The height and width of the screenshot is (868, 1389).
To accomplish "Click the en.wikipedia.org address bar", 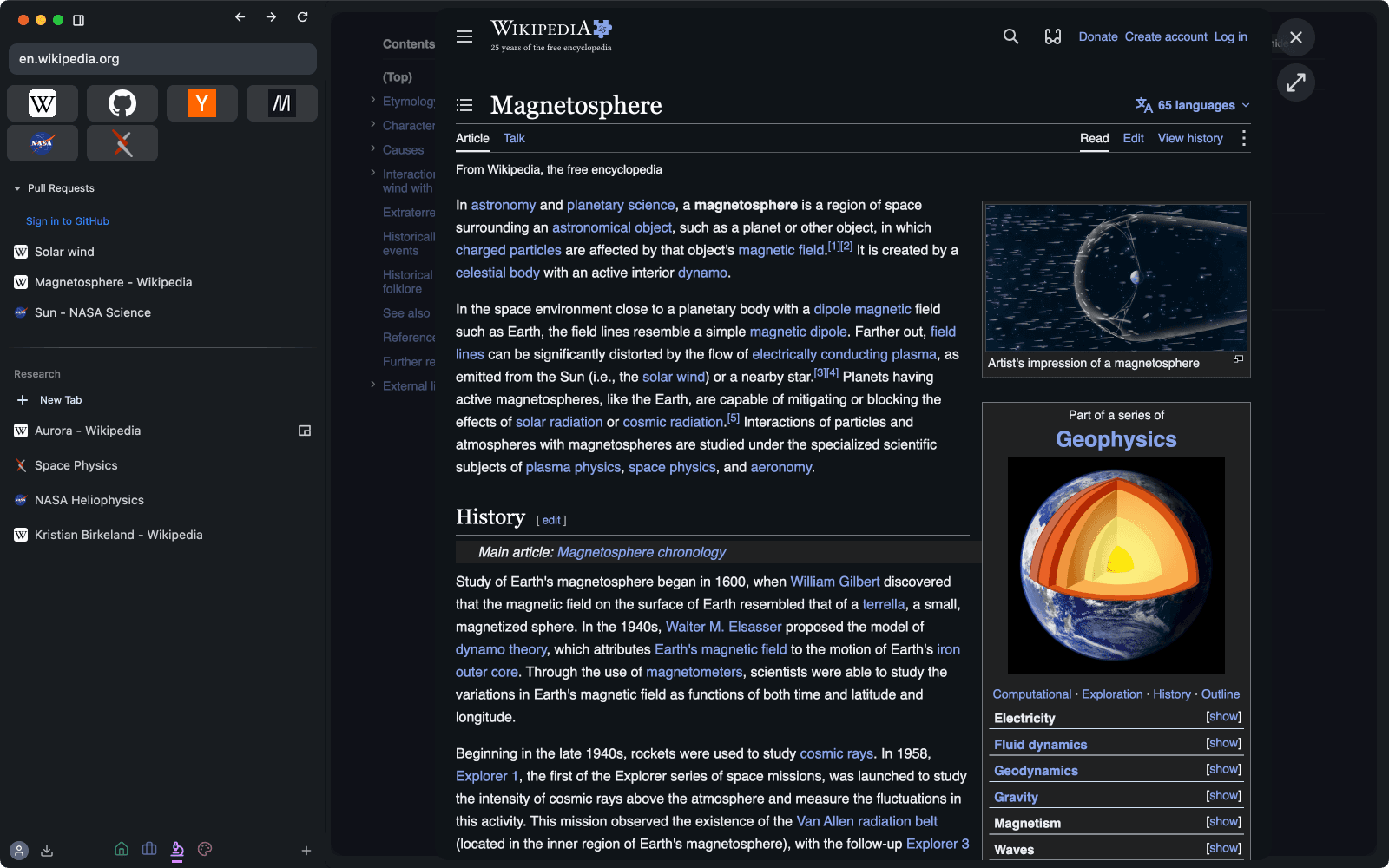I will [x=162, y=59].
